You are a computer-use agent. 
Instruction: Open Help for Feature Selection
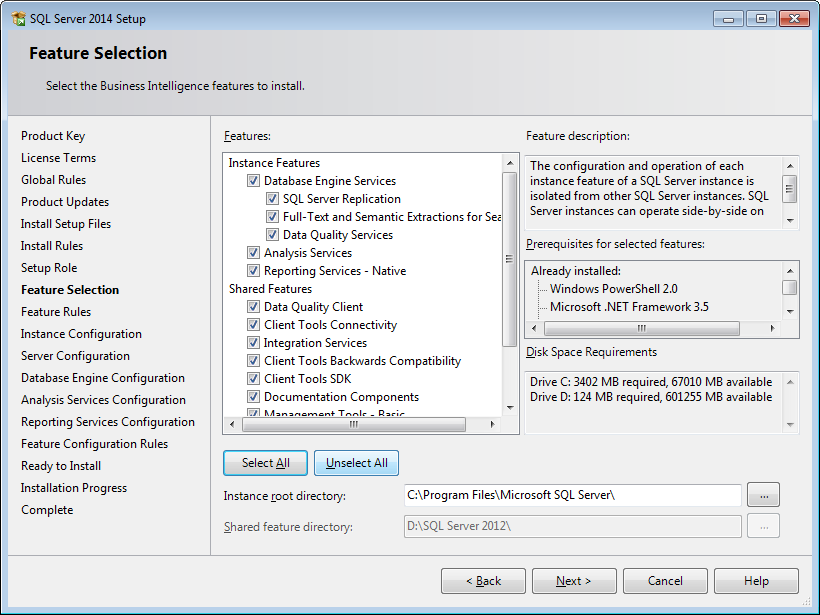(x=756, y=581)
